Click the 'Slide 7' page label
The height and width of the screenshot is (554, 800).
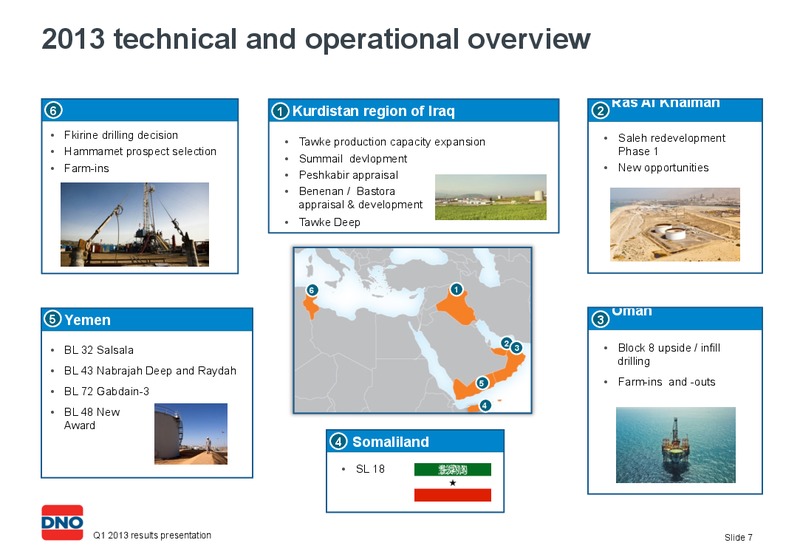tap(738, 537)
